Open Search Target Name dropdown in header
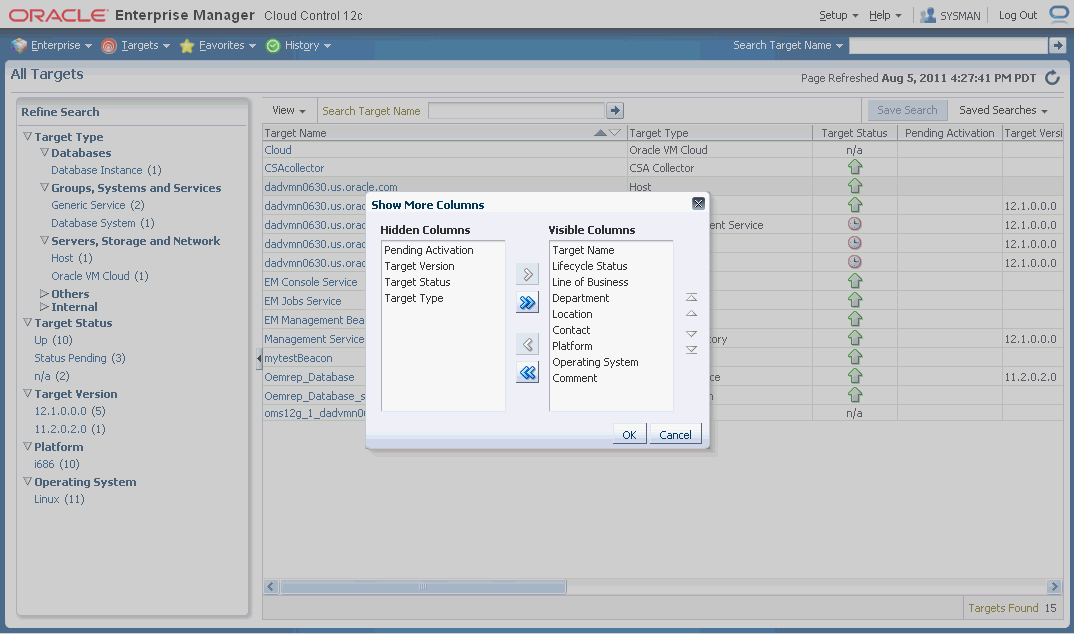1074x634 pixels. point(788,45)
